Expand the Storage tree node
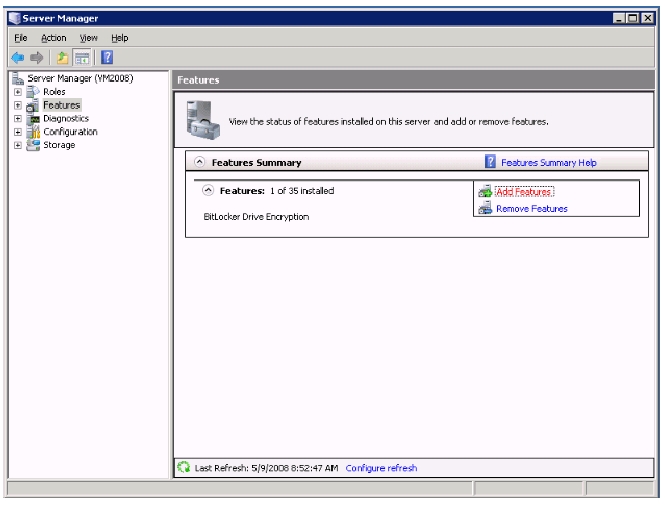 point(18,145)
